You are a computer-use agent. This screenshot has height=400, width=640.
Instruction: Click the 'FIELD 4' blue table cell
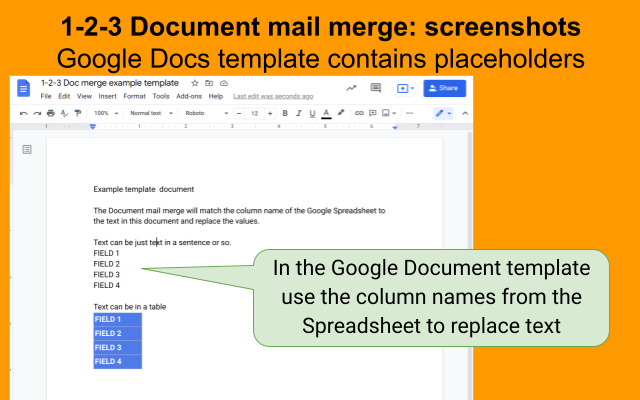[x=118, y=362]
